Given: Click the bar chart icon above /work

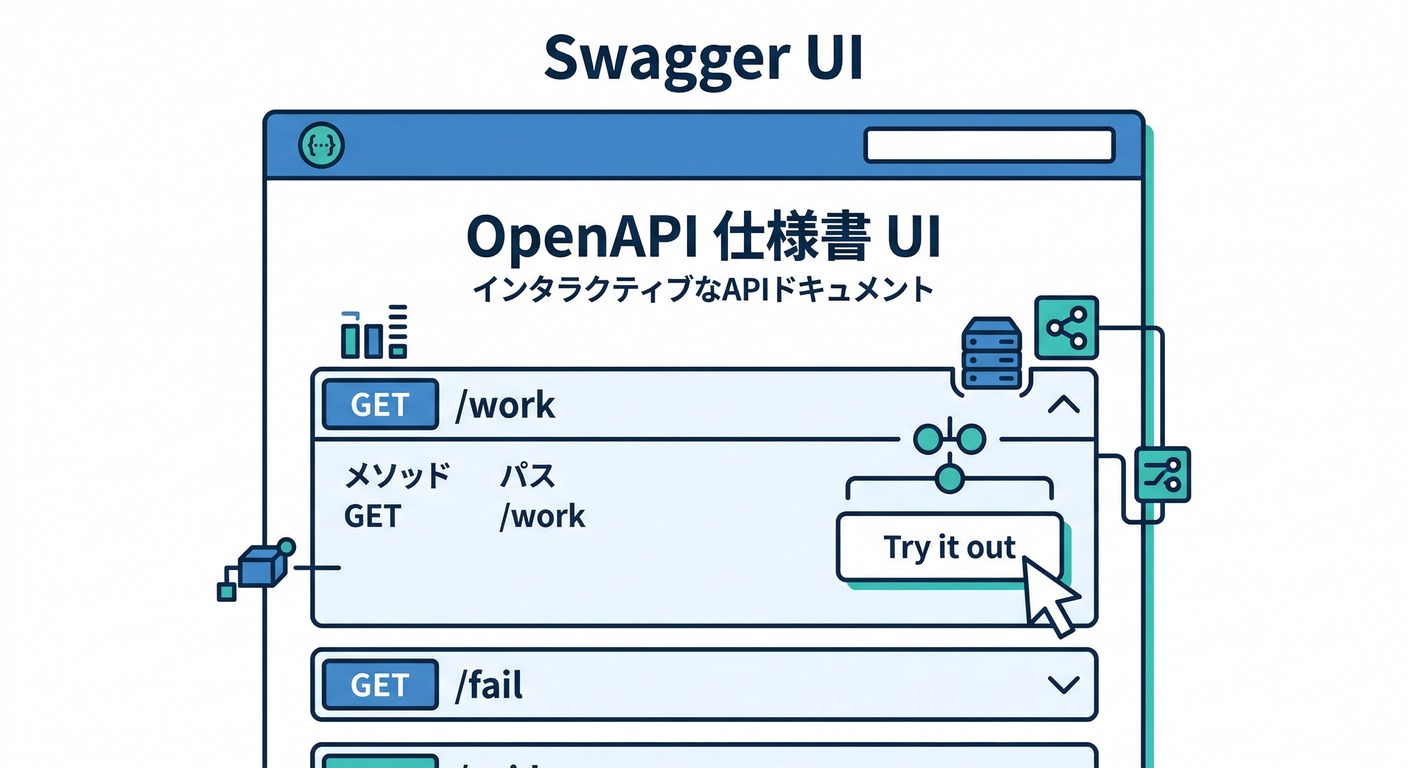Looking at the screenshot, I should 374,331.
